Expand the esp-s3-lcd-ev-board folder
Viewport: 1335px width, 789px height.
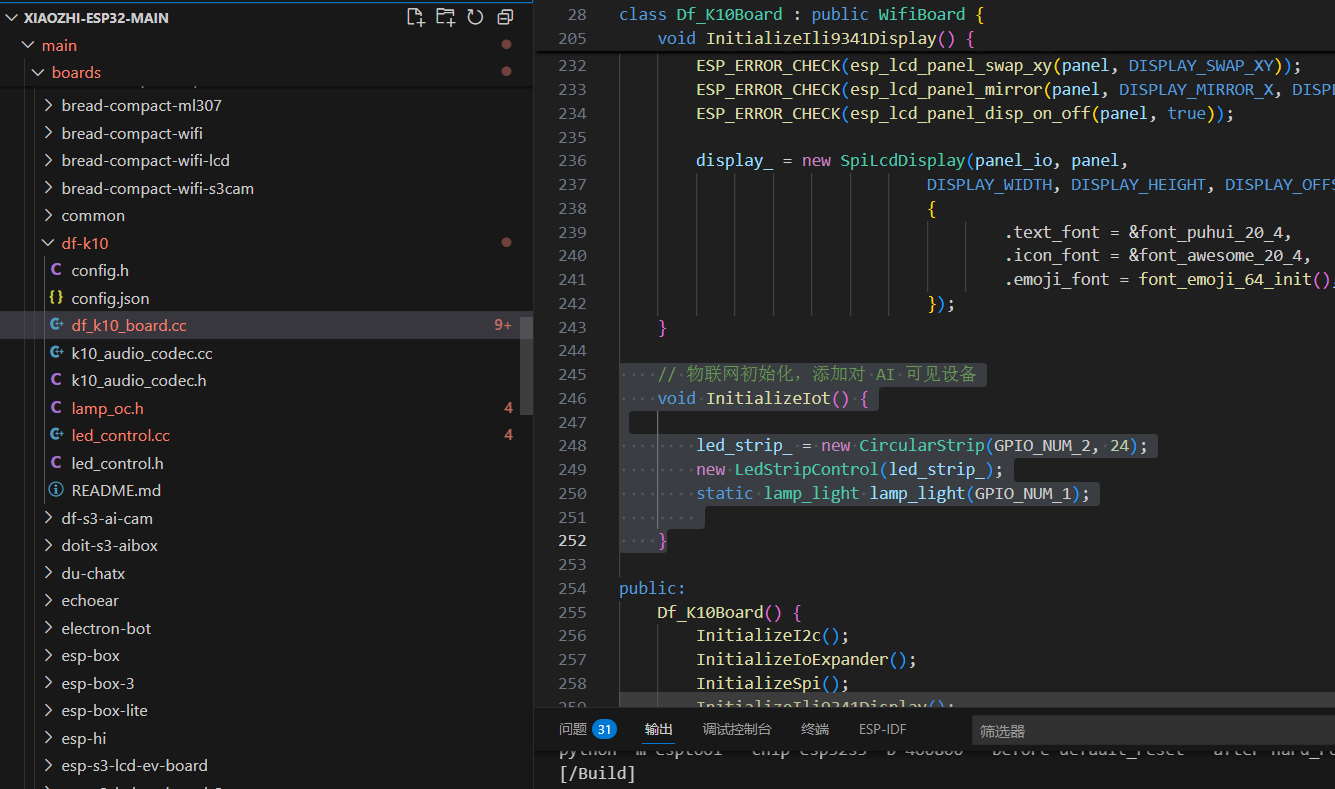[x=50, y=765]
